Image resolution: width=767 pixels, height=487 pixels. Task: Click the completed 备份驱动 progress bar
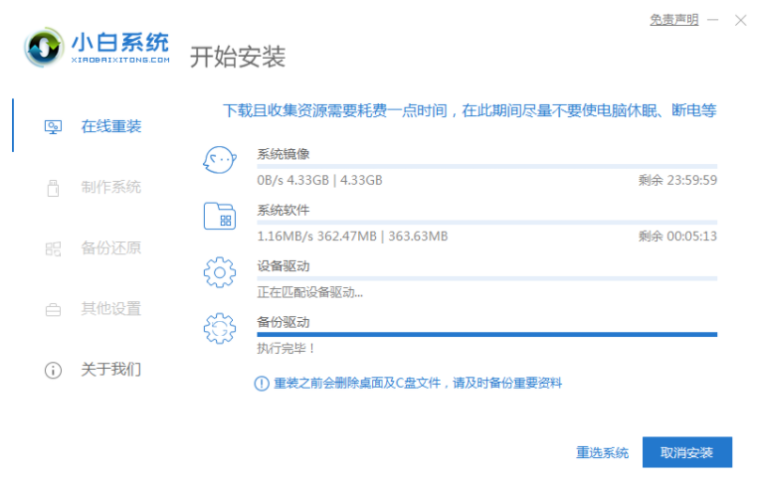(x=487, y=334)
